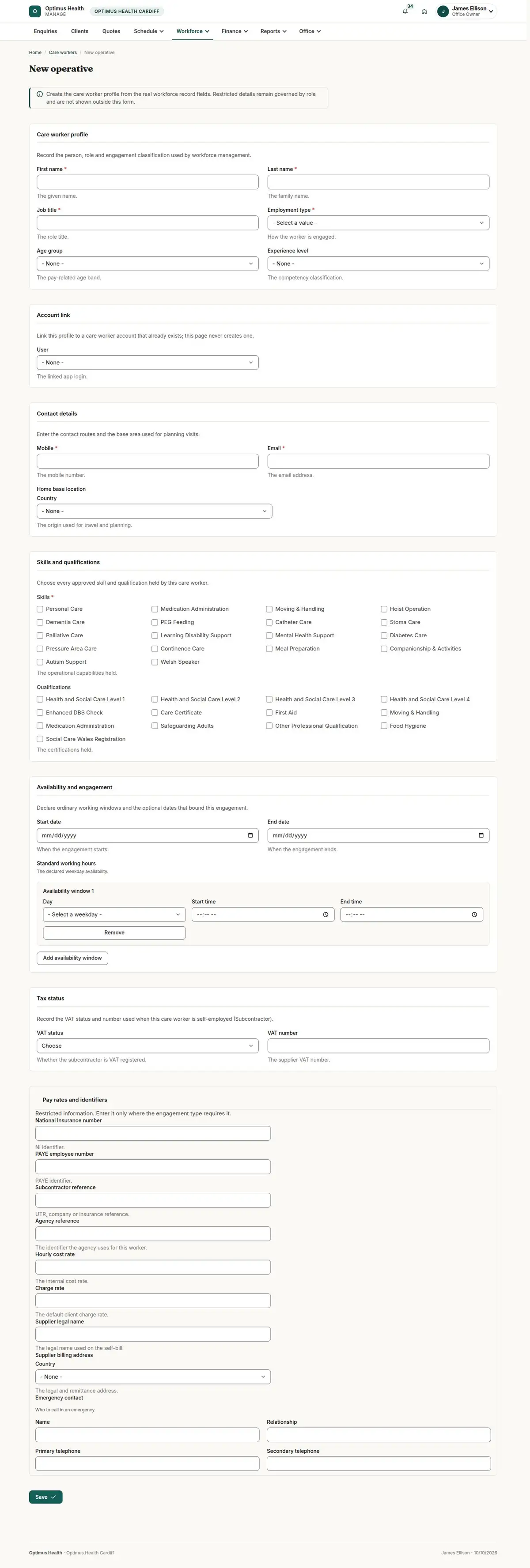This screenshot has width=530, height=1568.
Task: Open the Finance menu
Action: point(235,31)
